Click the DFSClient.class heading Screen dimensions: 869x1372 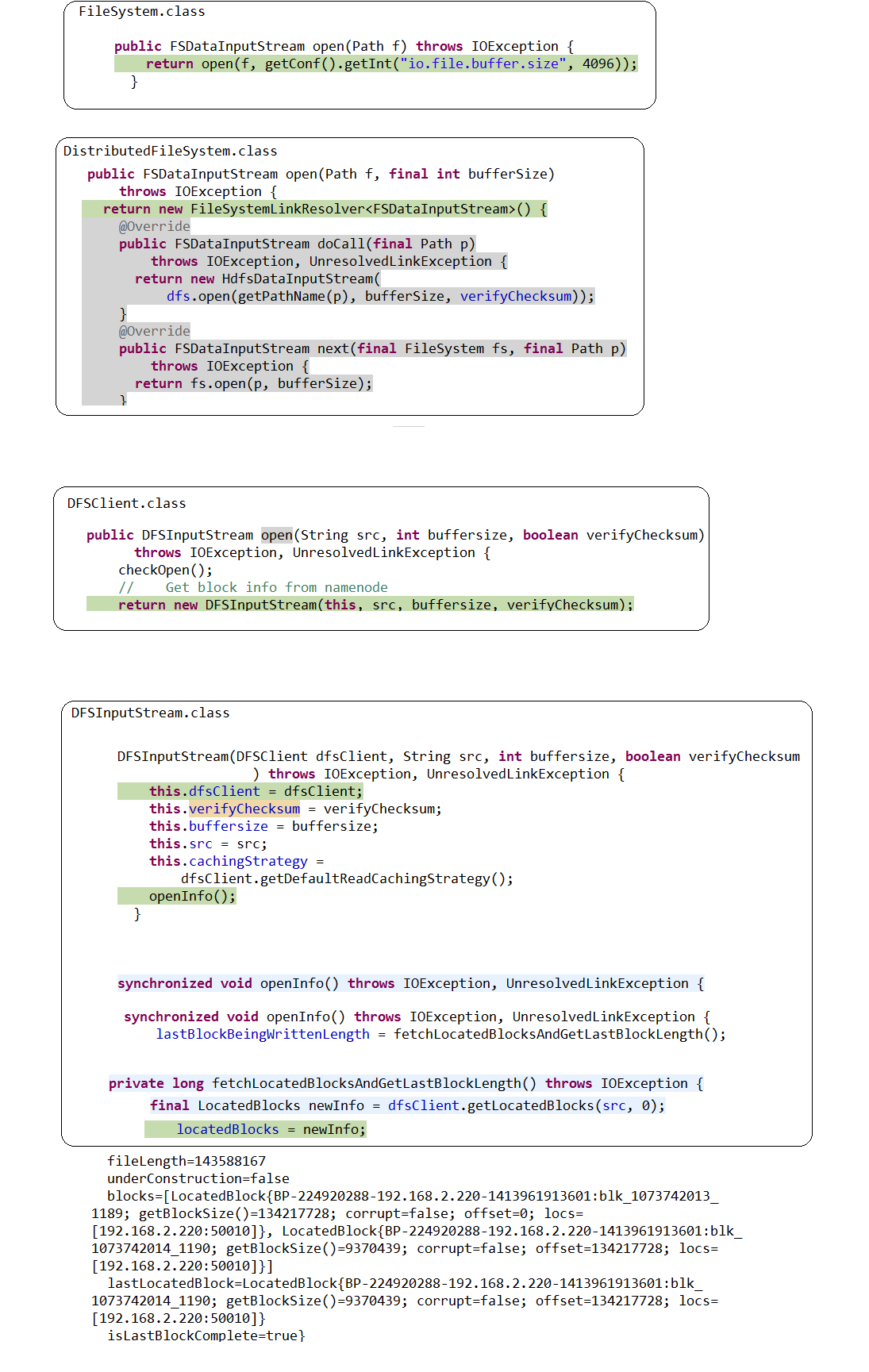pos(127,504)
